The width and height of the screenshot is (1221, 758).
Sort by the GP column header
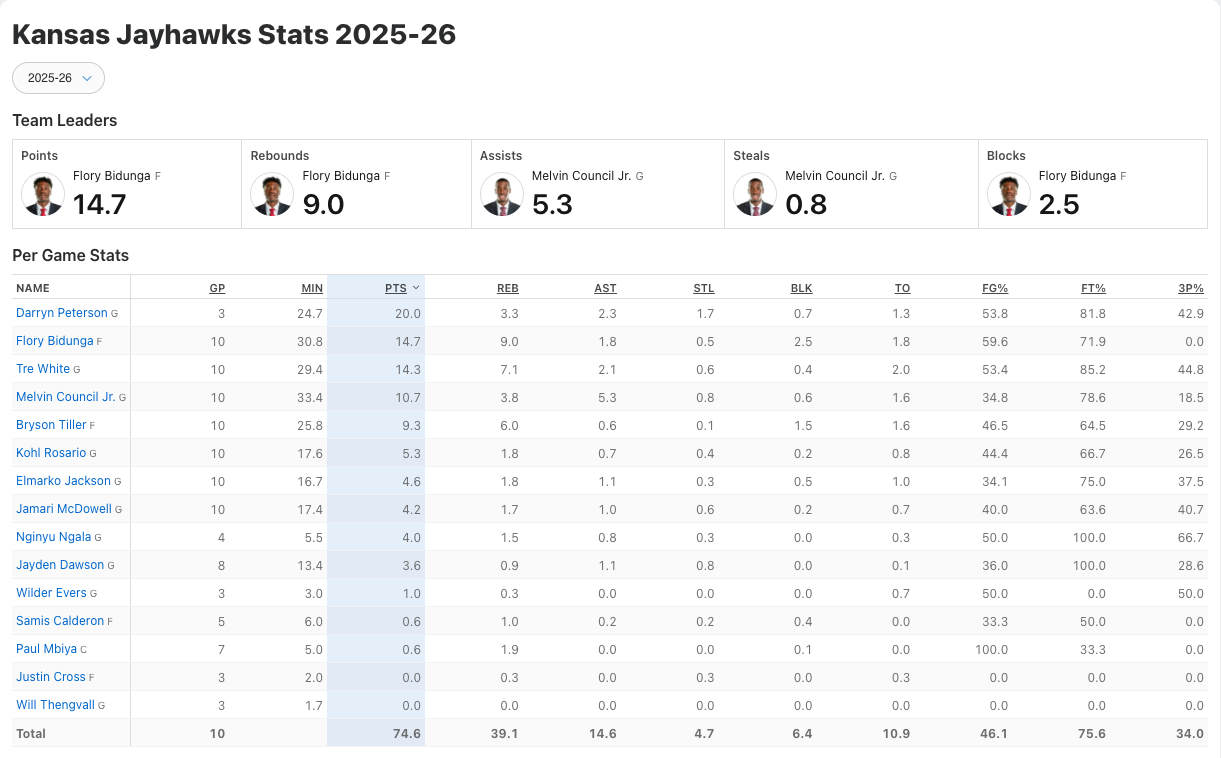217,288
